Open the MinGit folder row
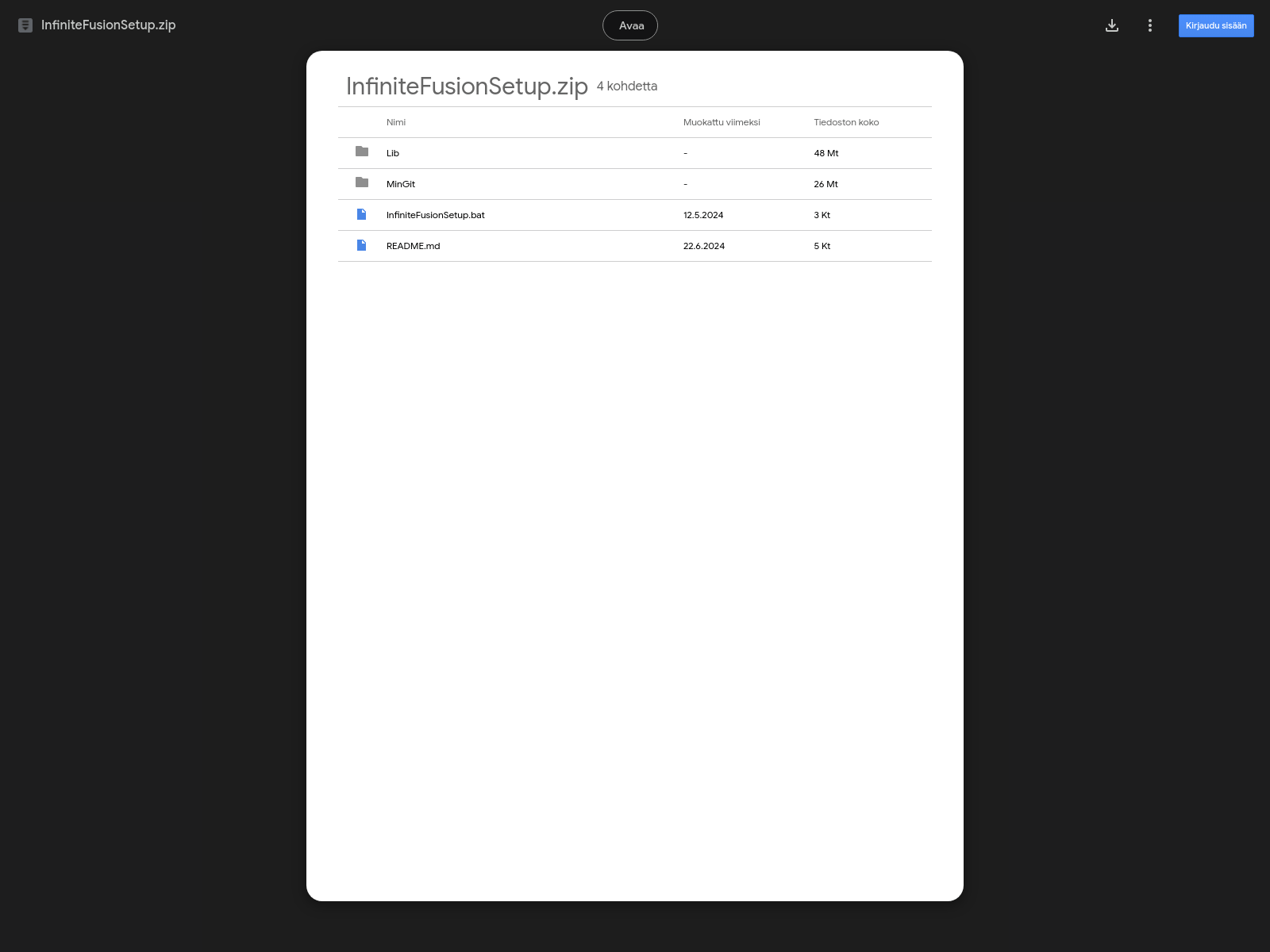 pyautogui.click(x=635, y=184)
